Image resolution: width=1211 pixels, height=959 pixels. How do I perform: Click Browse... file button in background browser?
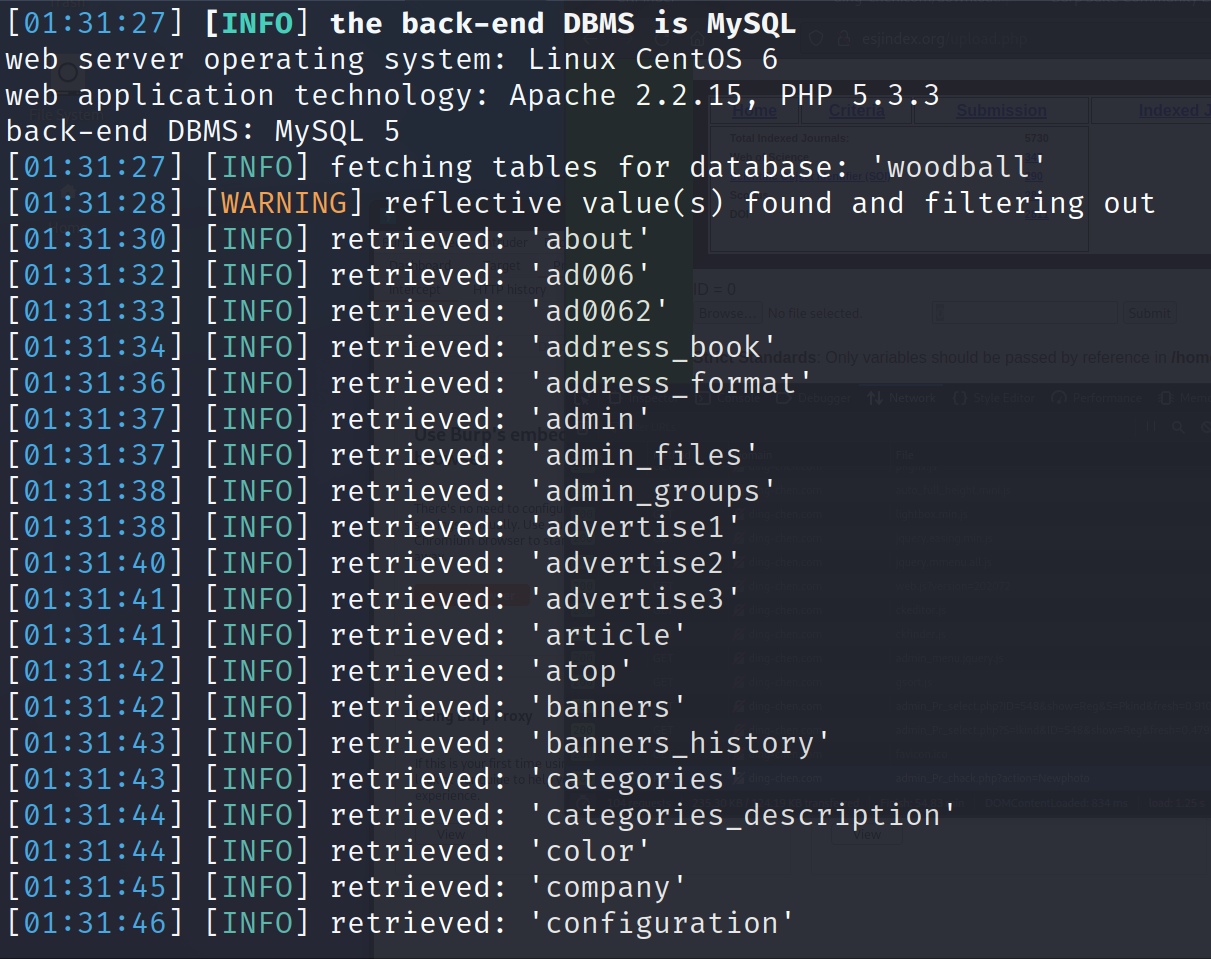729,314
